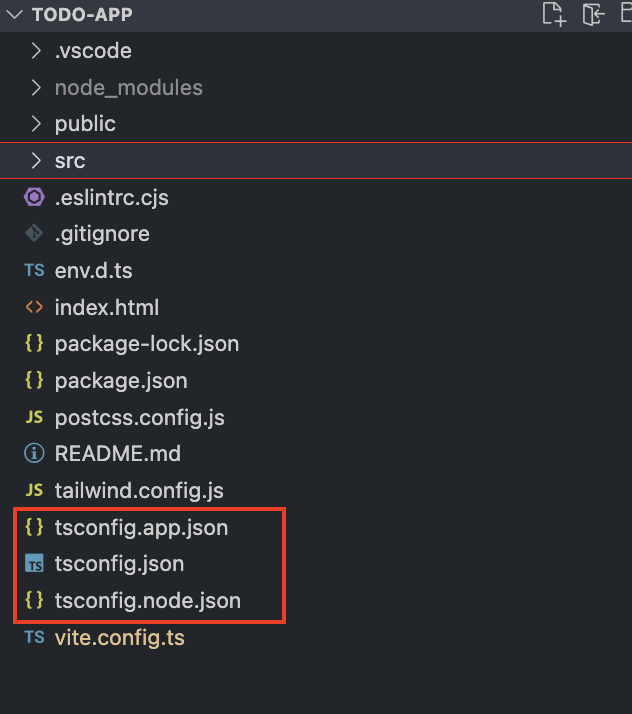Click the info icon beside README.md

pos(34,454)
